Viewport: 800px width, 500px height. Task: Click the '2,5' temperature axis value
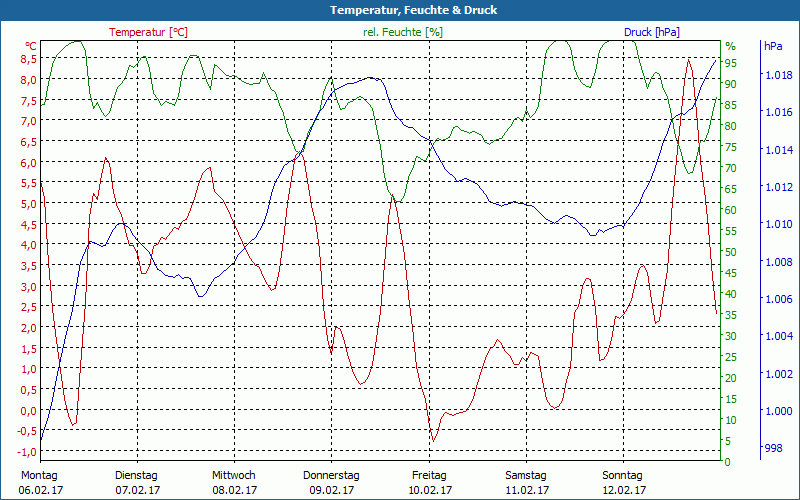(29, 307)
